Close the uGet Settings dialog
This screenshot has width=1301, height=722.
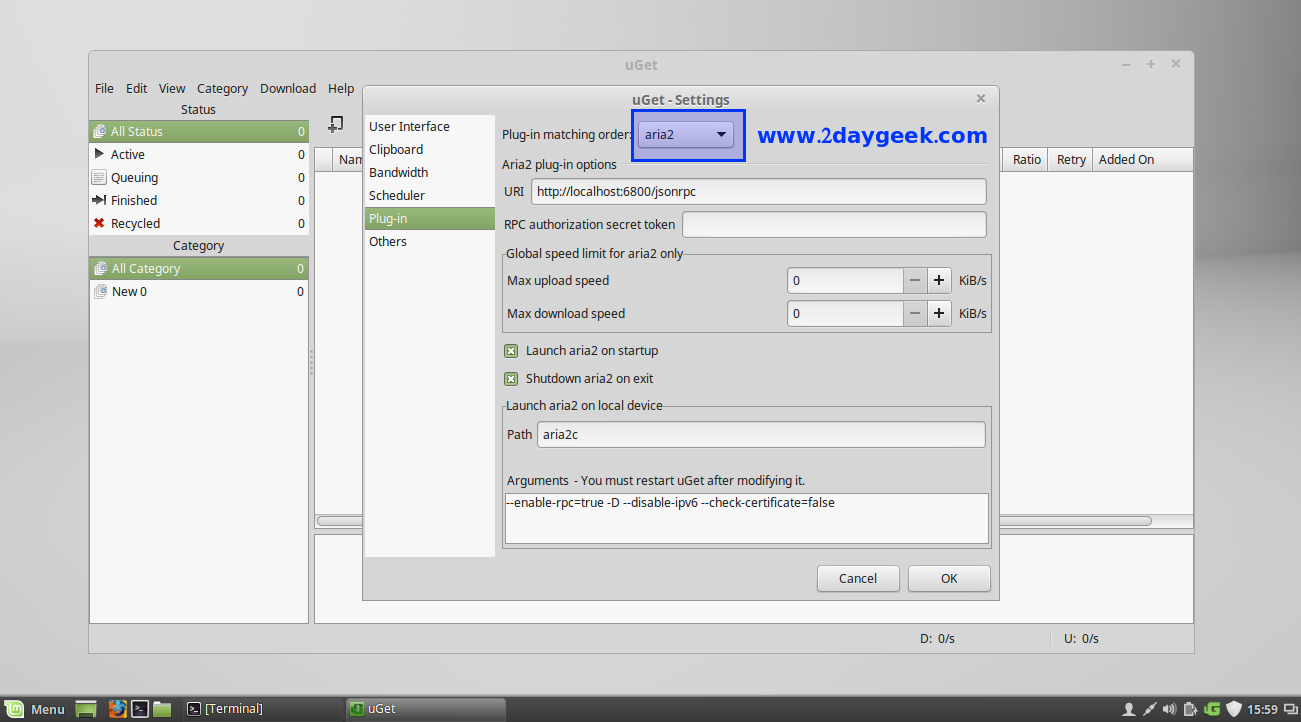(980, 98)
